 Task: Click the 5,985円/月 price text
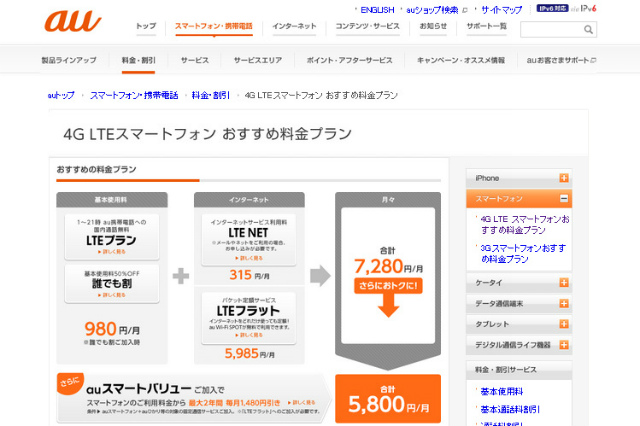click(x=249, y=353)
